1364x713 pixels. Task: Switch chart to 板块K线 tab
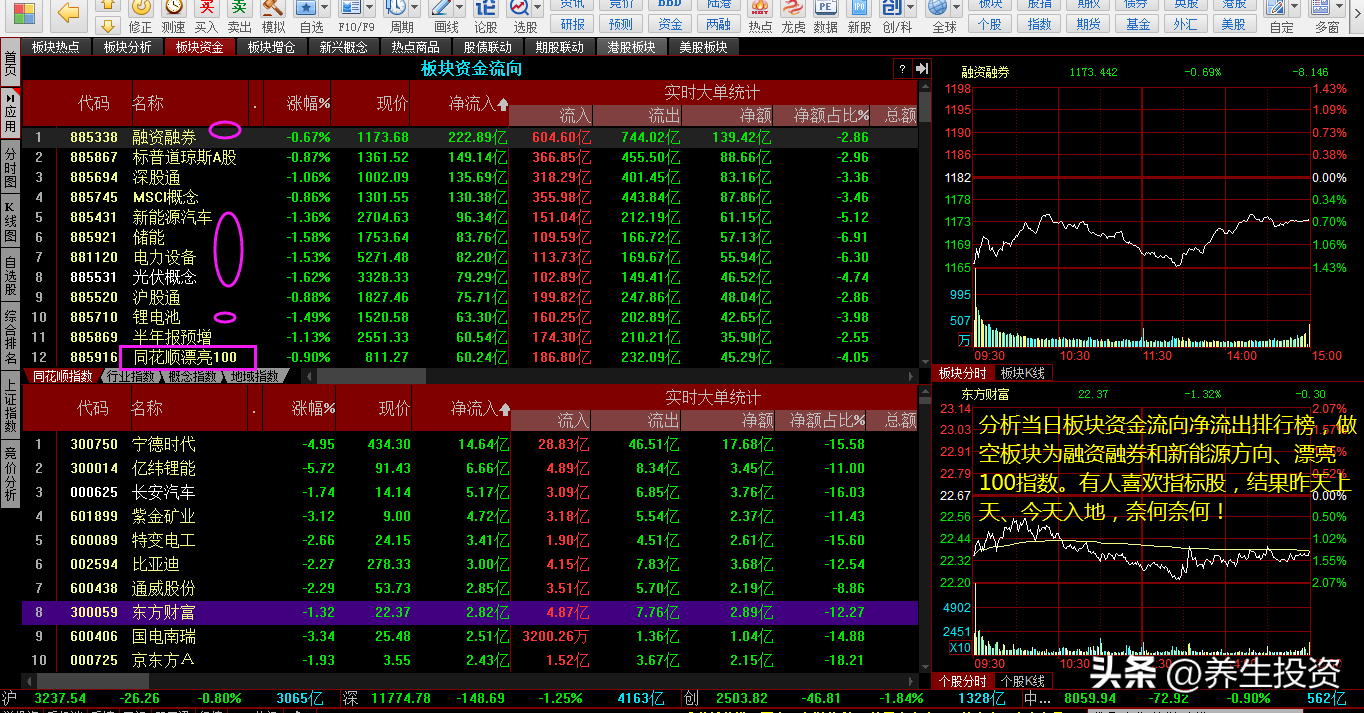click(x=1021, y=373)
